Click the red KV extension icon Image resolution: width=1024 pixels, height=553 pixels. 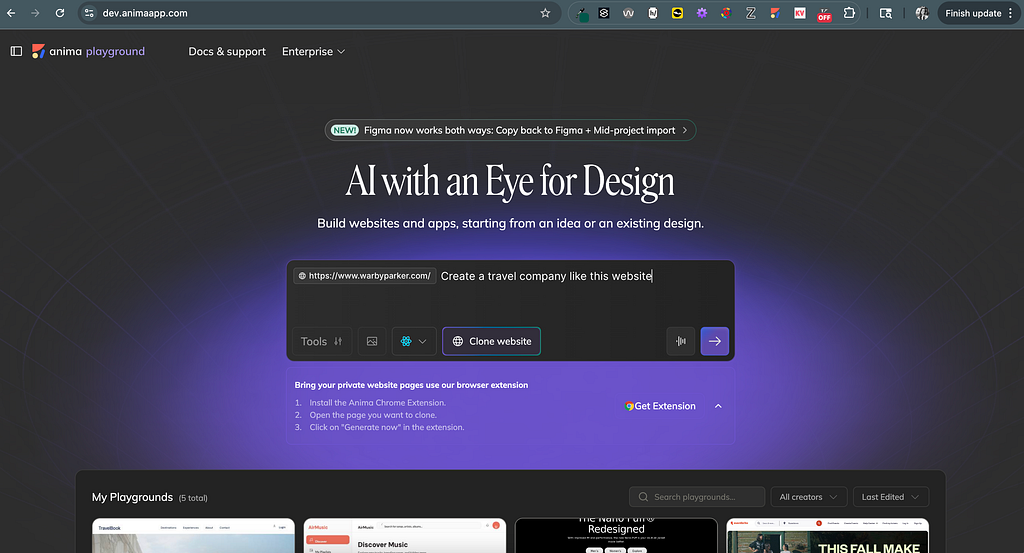point(799,13)
